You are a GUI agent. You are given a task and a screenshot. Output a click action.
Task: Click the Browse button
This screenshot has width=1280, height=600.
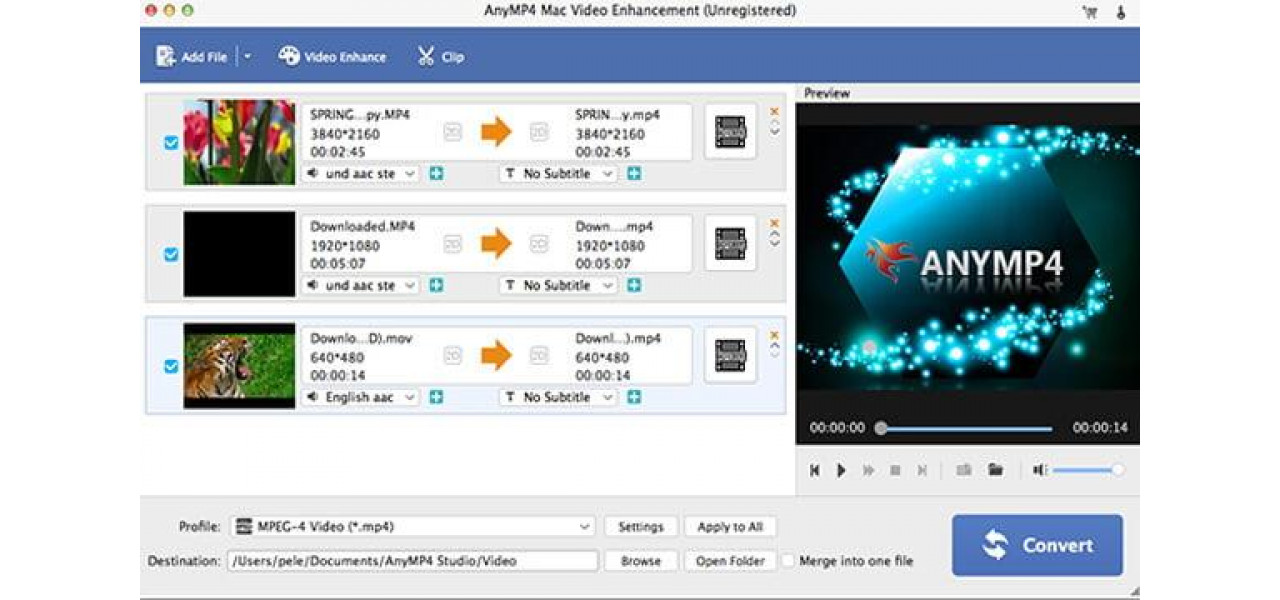click(641, 561)
